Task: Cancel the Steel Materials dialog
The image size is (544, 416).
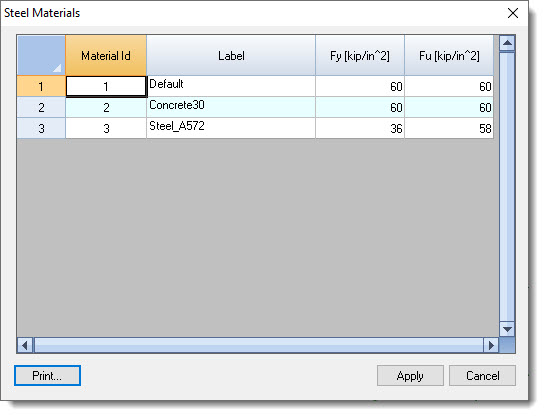Action: click(482, 375)
